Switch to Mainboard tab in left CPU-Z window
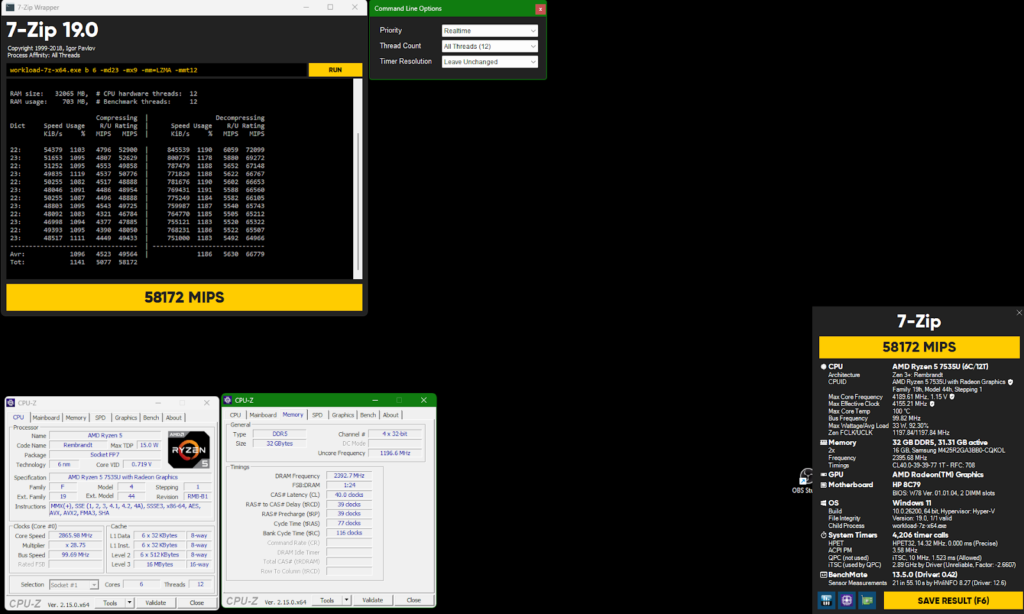This screenshot has width=1024, height=614. (46, 418)
